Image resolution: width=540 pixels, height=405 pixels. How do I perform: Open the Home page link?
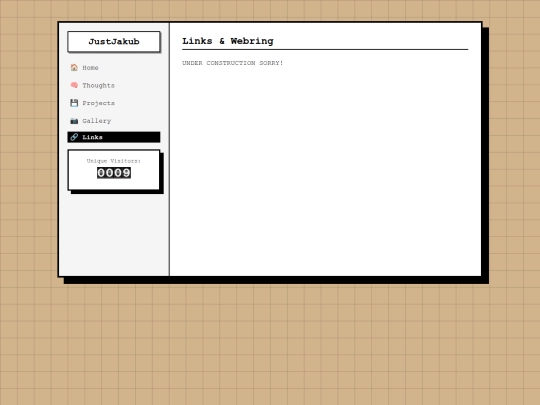click(114, 68)
